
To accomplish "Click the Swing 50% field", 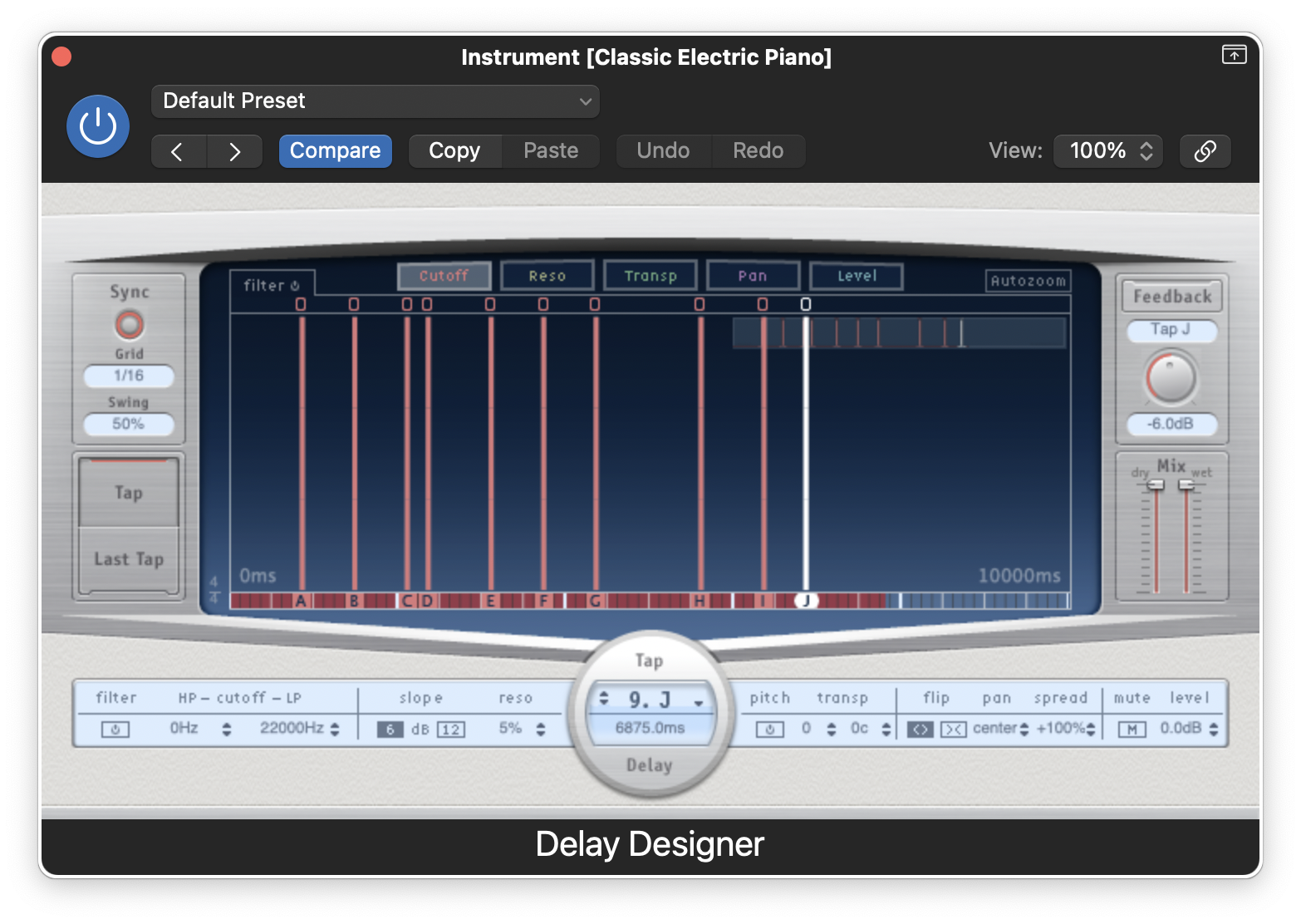I will 129,424.
